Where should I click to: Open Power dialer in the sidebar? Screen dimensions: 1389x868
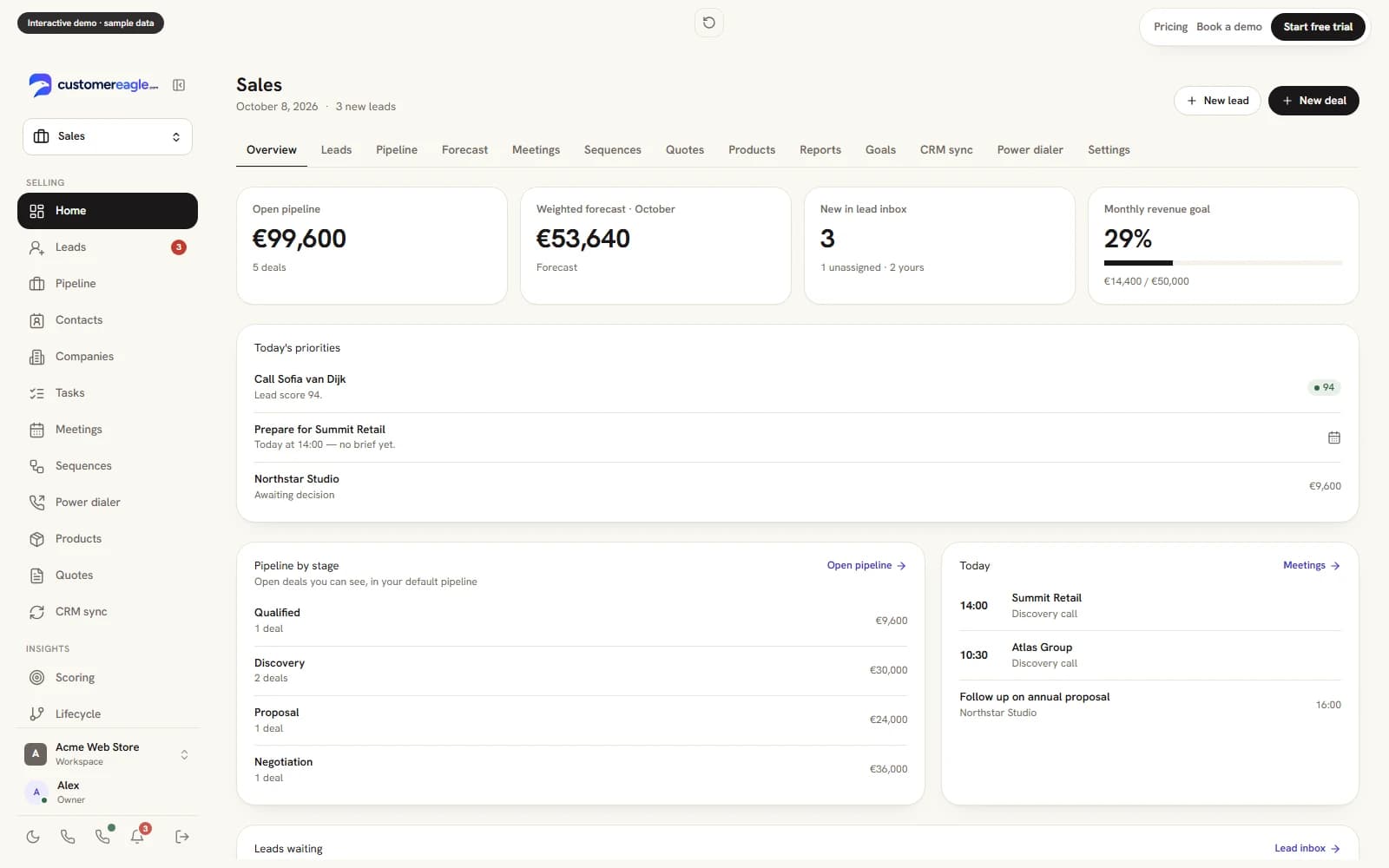[108, 503]
